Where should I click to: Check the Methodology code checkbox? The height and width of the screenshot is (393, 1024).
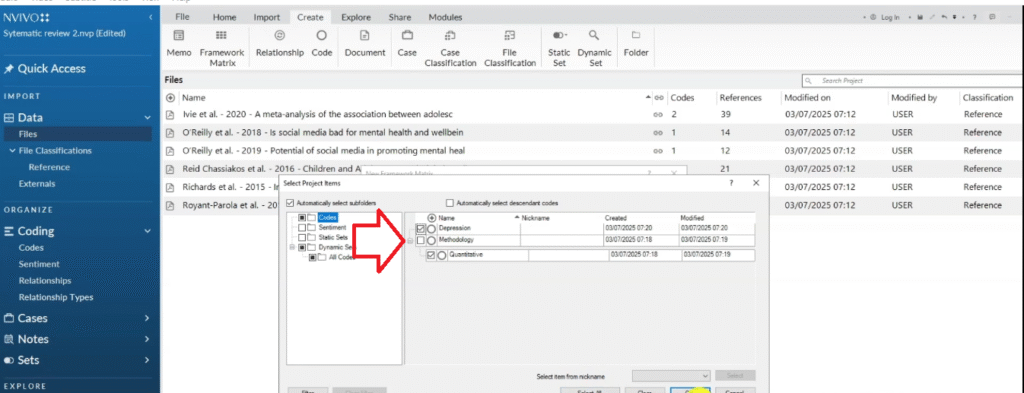[421, 241]
